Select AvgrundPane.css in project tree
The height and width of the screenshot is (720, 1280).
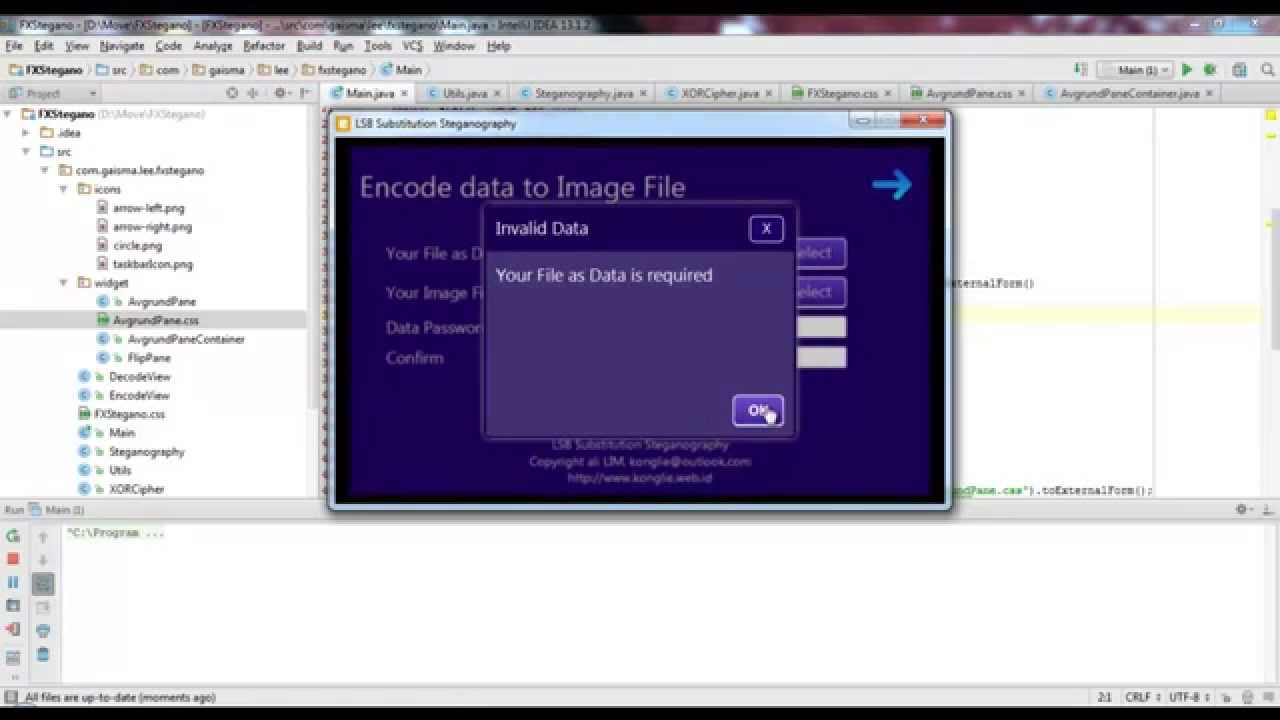155,320
